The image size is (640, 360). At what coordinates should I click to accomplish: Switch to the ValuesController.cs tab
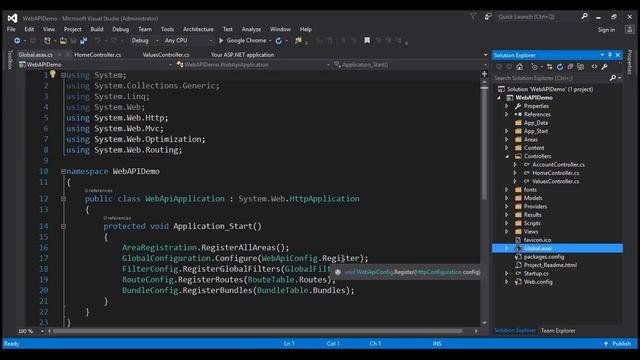point(166,55)
